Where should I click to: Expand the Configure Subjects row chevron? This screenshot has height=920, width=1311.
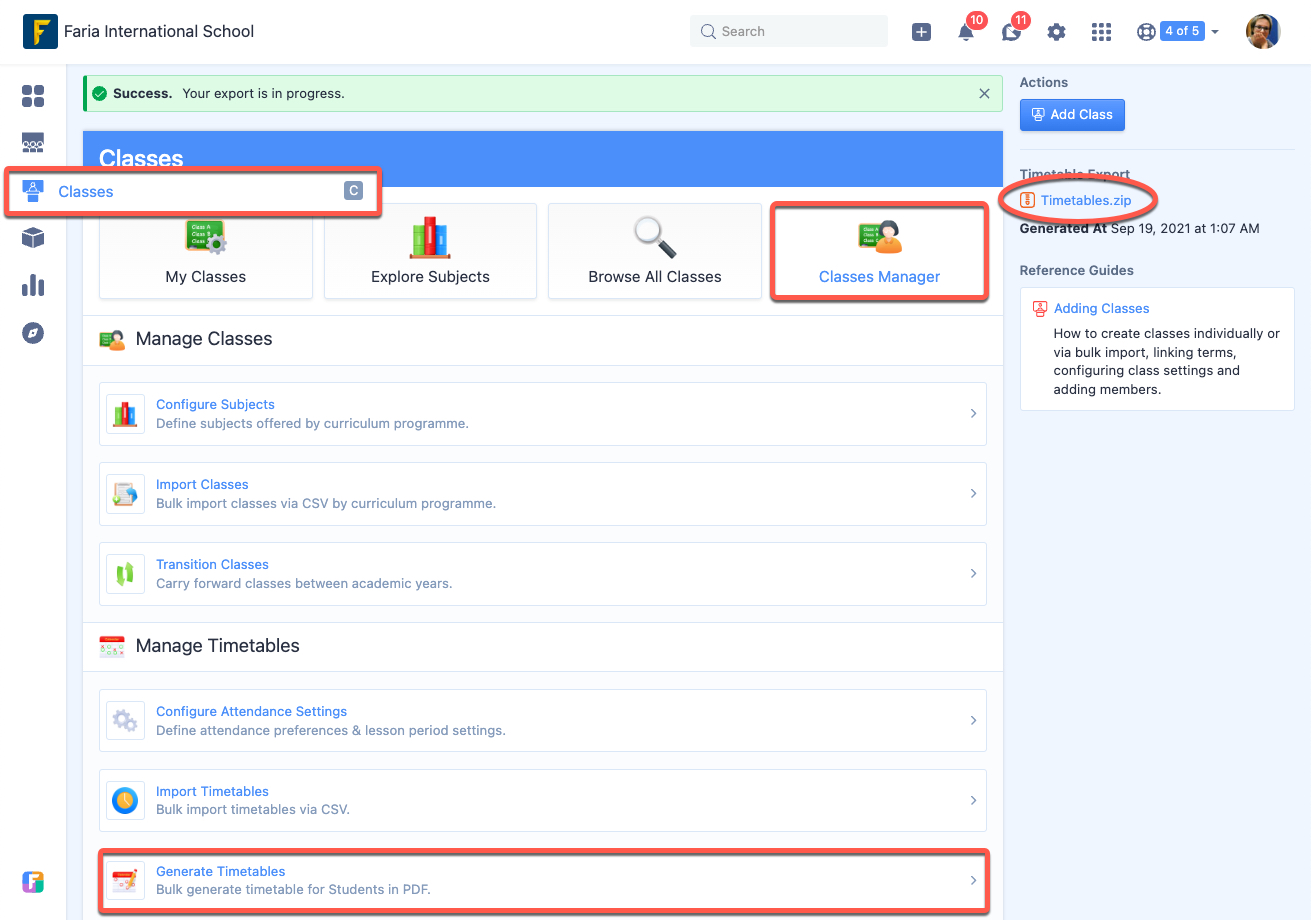click(973, 413)
